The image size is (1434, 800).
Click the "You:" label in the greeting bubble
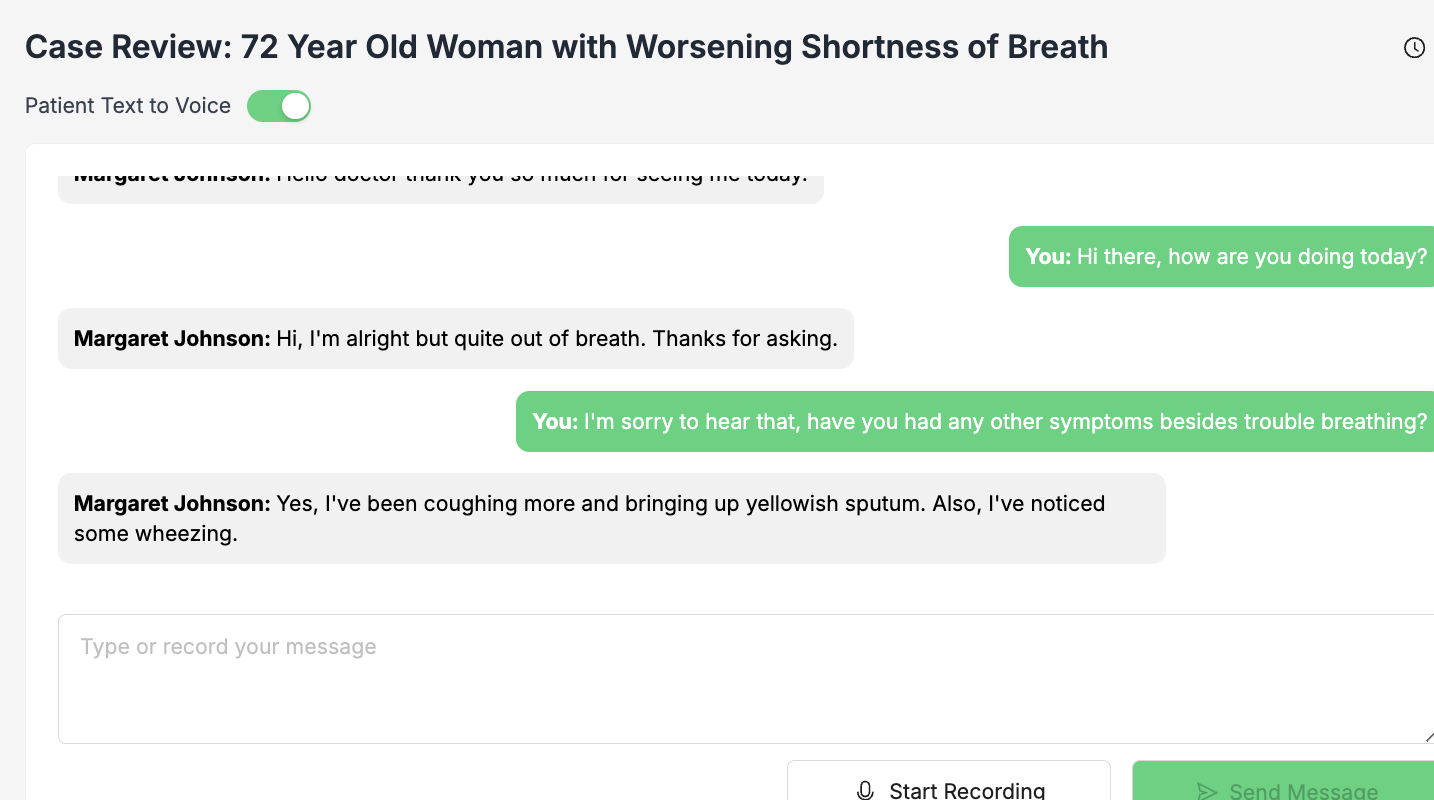[1048, 257]
